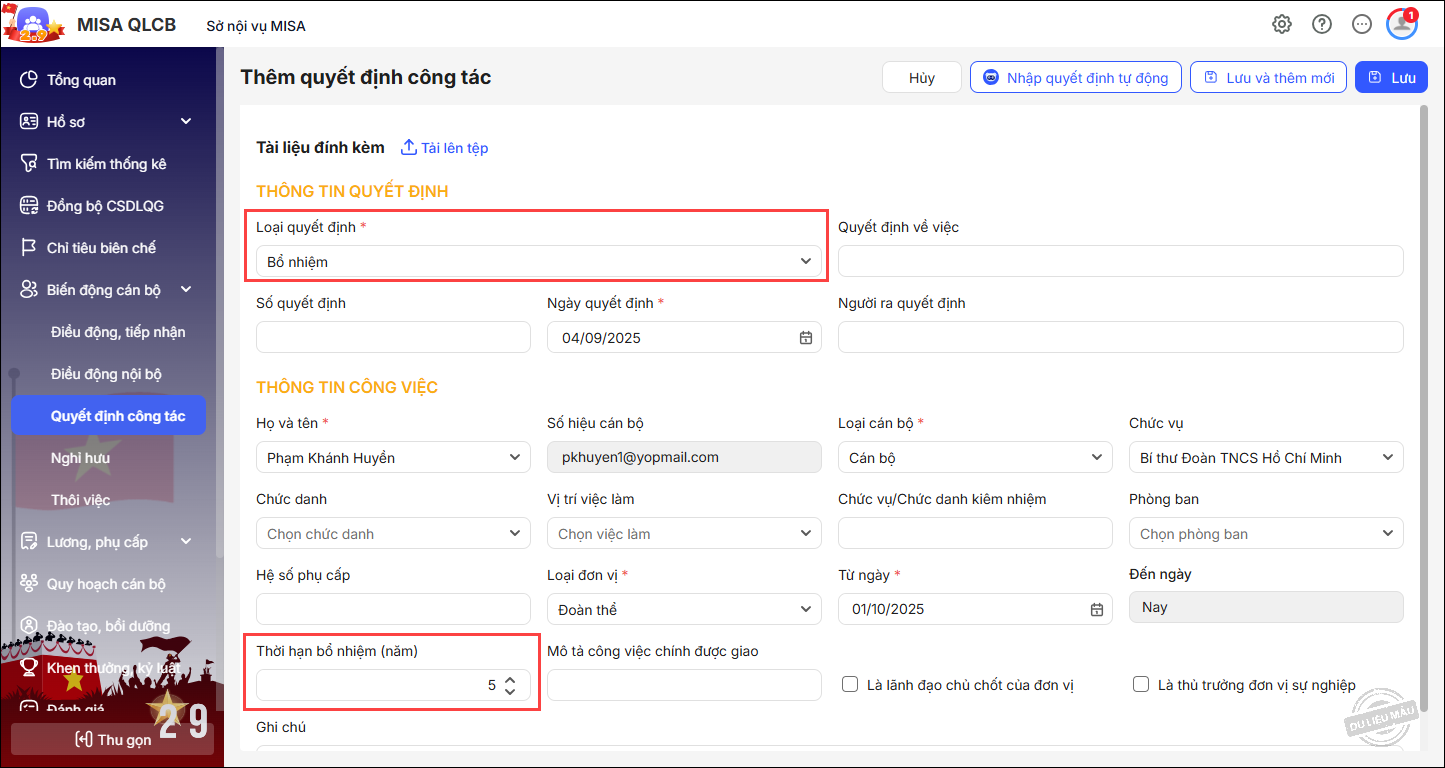Click the Tải lên tệp upload link
The width and height of the screenshot is (1445, 768).
(444, 148)
